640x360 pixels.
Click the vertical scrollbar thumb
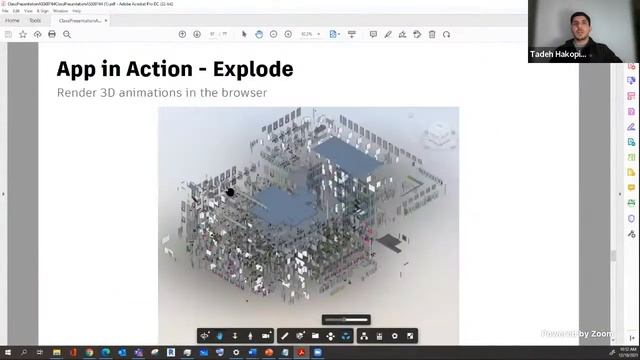[x=613, y=256]
